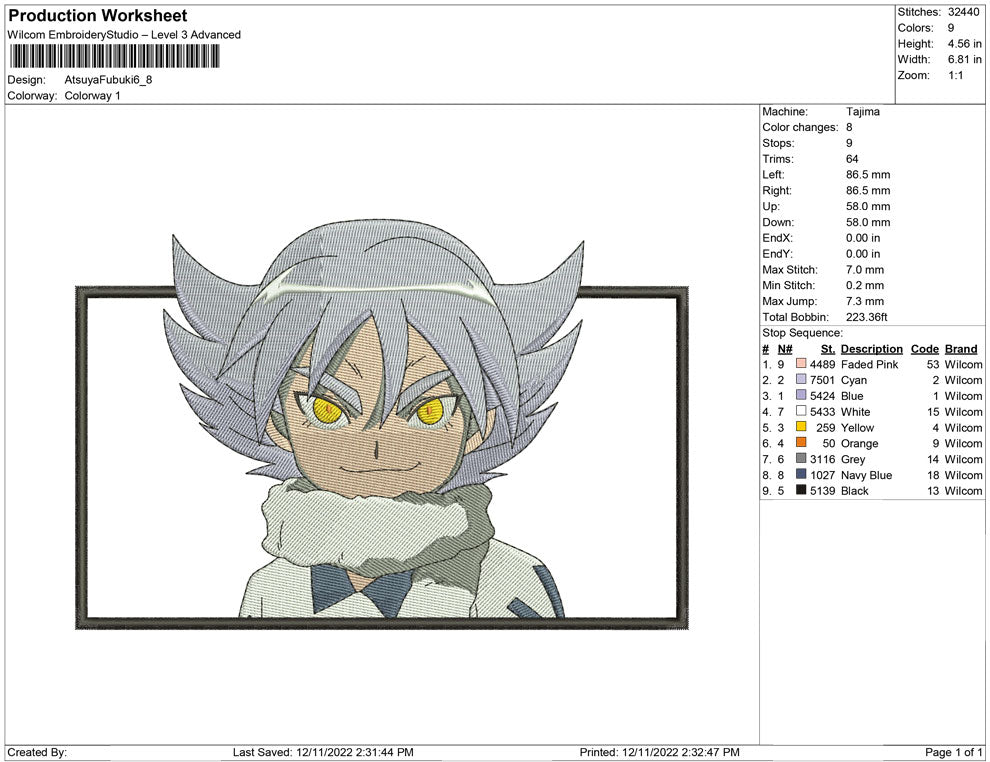Click the 'Brand' column header
The width and height of the screenshot is (990, 762).
[x=961, y=349]
